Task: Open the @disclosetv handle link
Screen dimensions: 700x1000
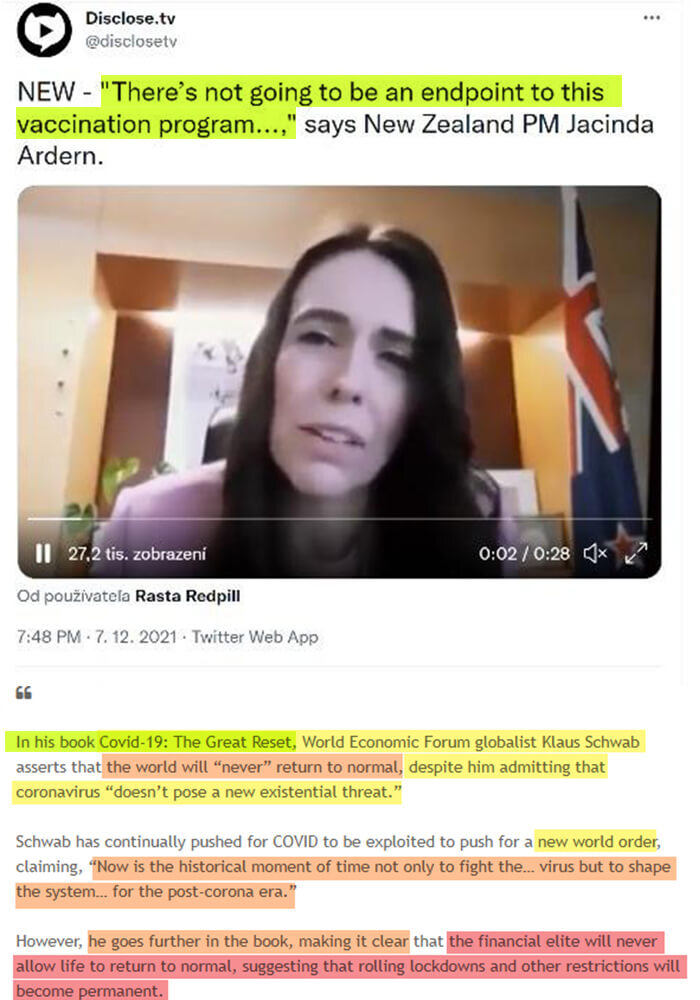Action: coord(131,41)
